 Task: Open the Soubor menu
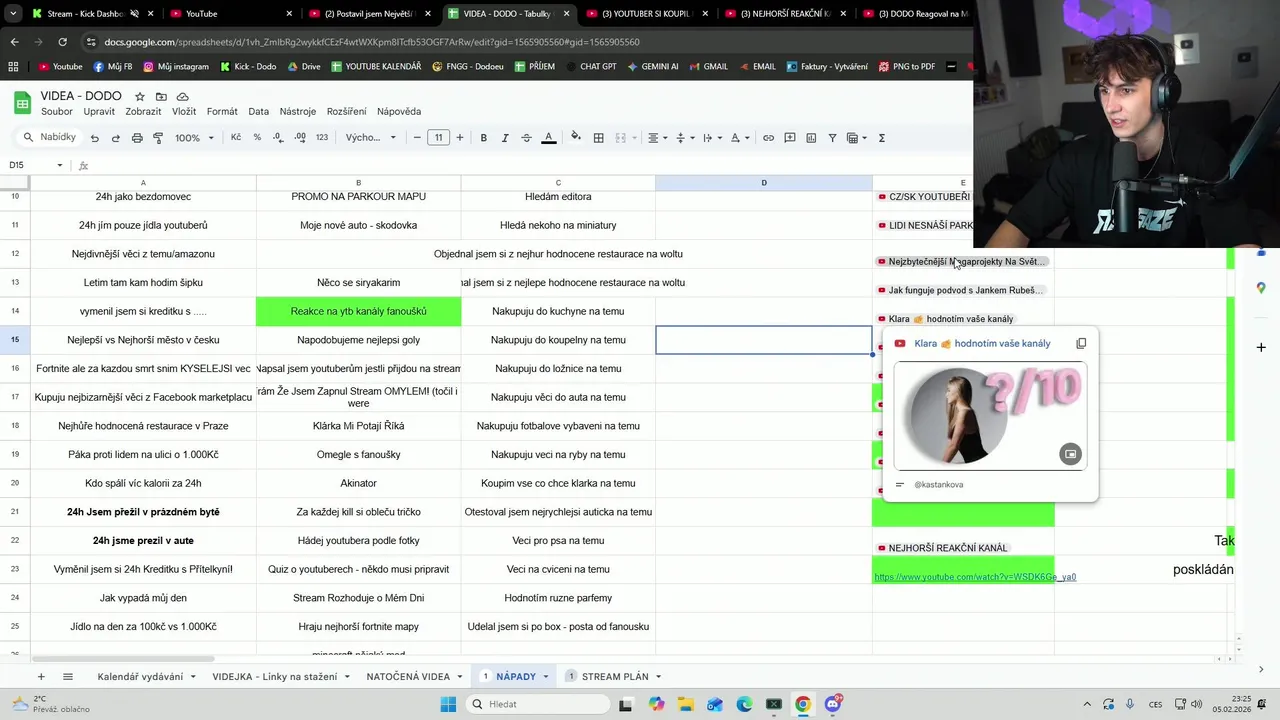[x=57, y=112]
